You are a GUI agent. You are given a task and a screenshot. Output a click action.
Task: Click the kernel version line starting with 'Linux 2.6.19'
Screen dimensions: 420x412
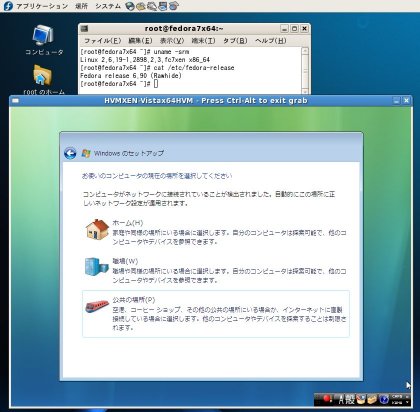pos(145,60)
